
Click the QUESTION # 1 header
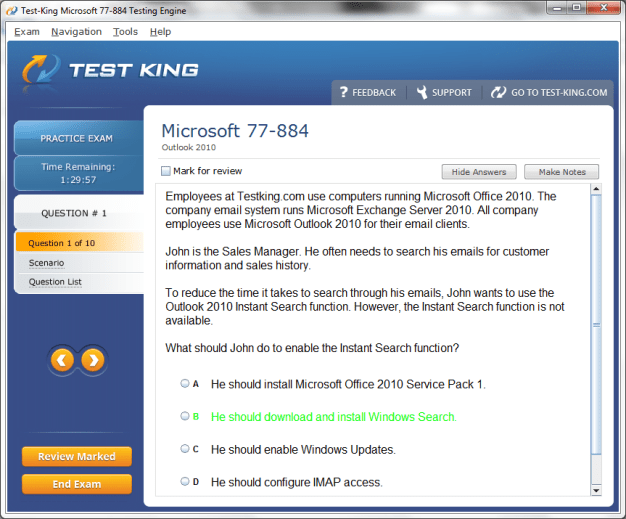coord(74,213)
